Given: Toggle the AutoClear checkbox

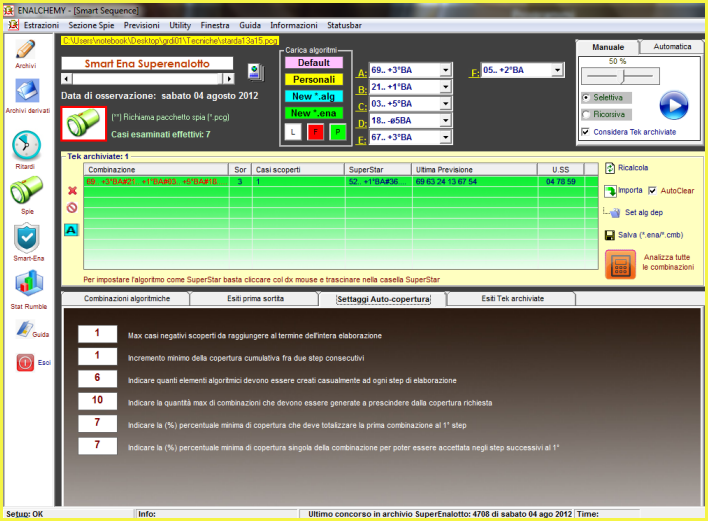Looking at the screenshot, I should coord(652,191).
